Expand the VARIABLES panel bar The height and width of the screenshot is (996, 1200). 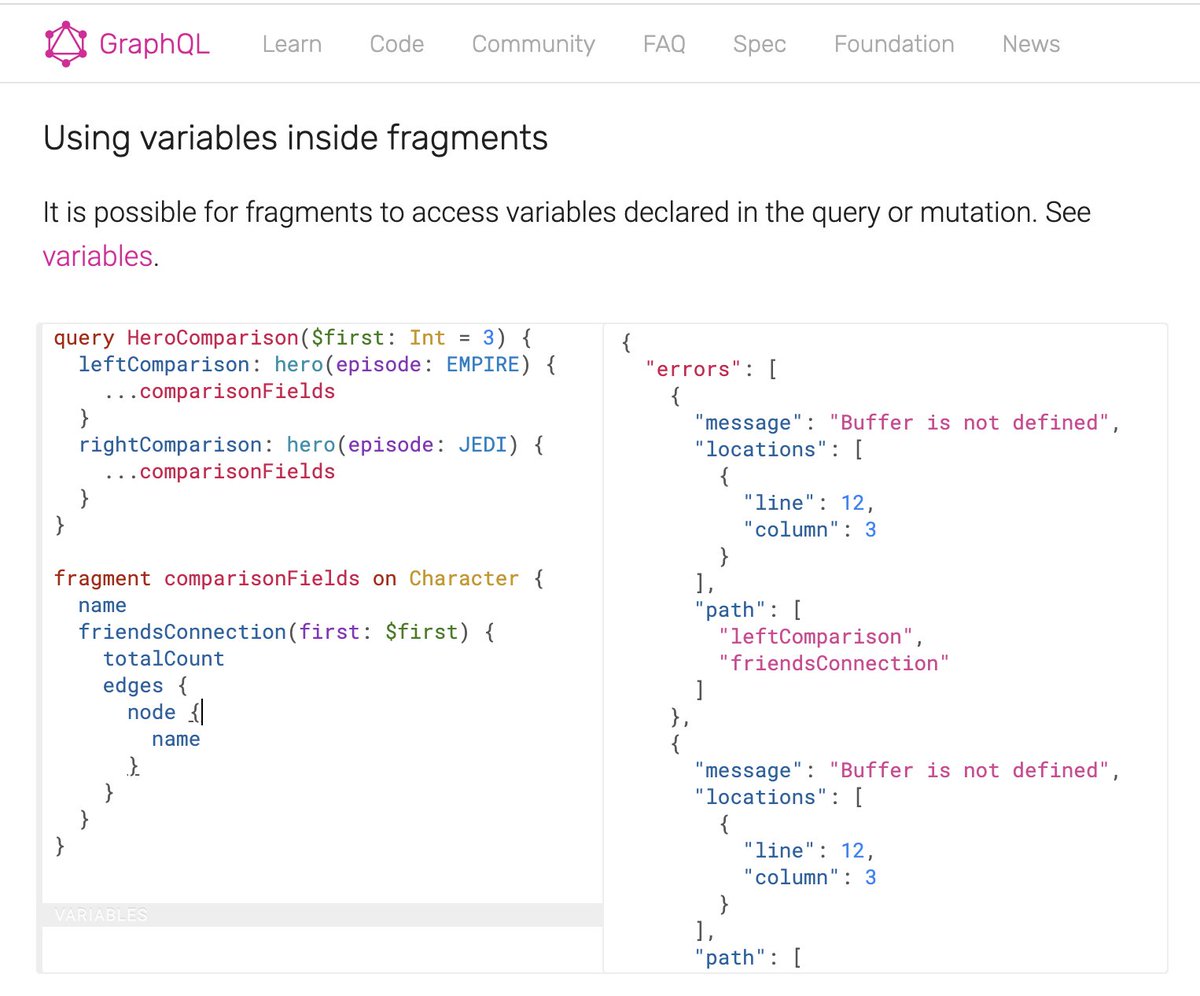tap(322, 915)
